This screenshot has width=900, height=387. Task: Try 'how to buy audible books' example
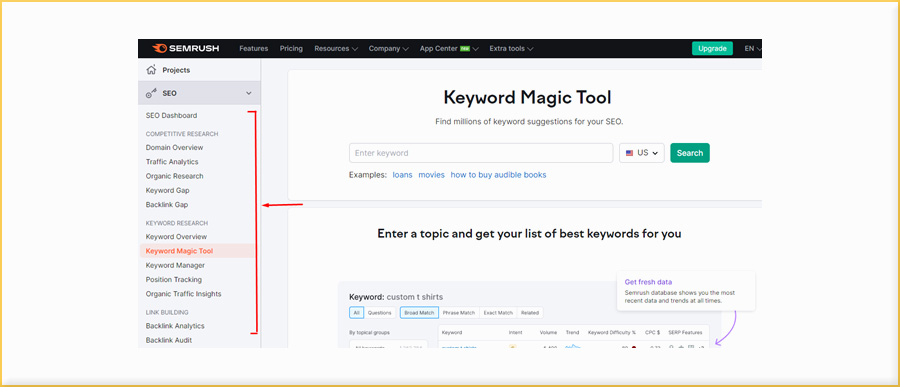(x=498, y=175)
